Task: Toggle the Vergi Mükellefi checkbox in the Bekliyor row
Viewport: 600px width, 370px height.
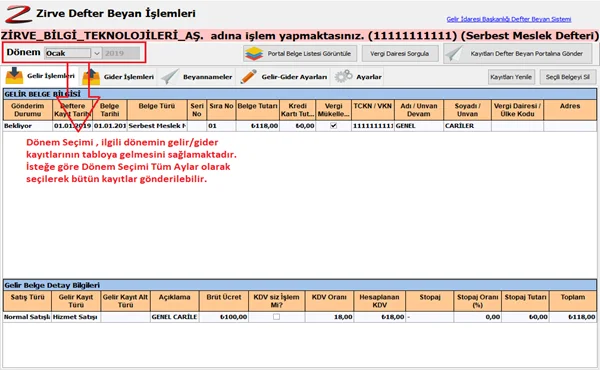Action: (x=334, y=126)
